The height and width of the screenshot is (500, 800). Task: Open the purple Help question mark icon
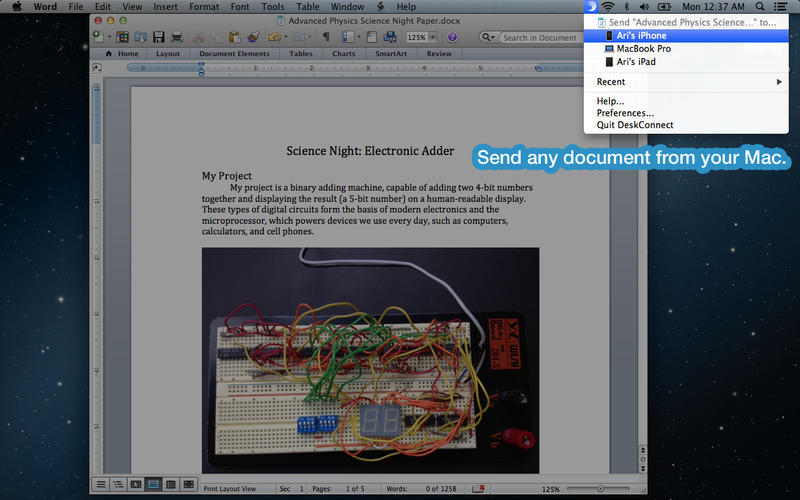point(452,37)
